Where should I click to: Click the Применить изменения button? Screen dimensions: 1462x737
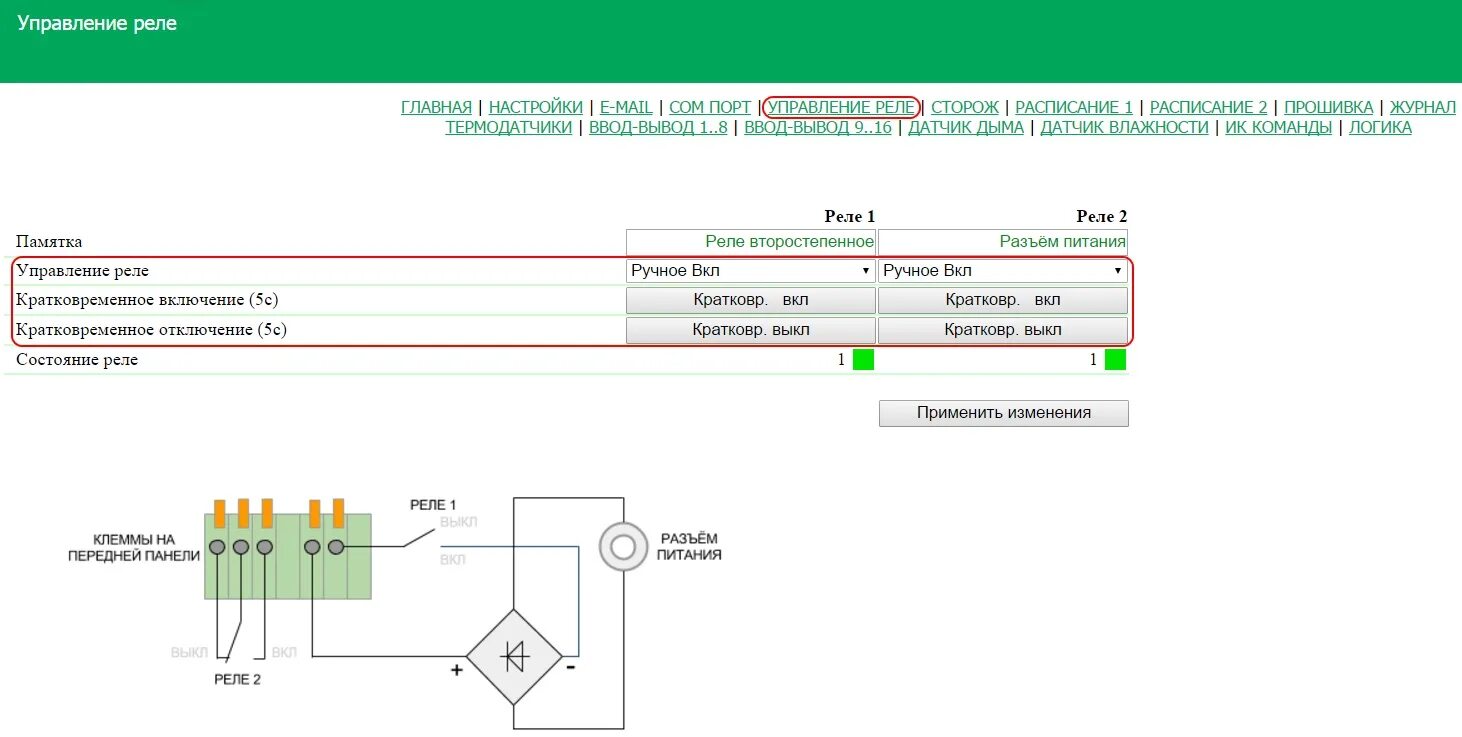1004,413
